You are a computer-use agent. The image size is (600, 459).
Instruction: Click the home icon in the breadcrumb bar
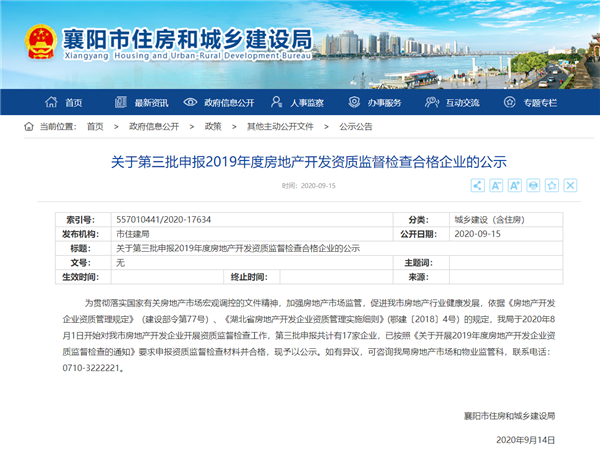coord(15,127)
